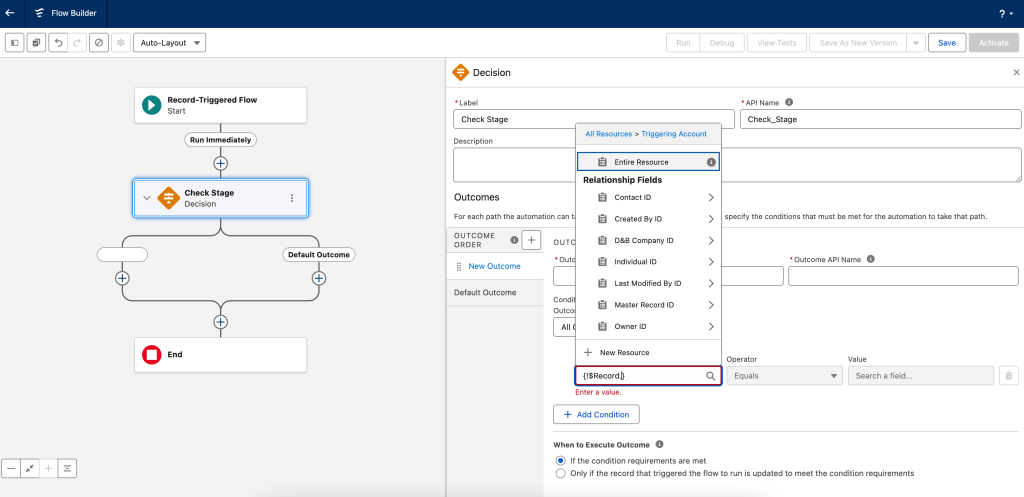Toggle the toolbox sidebar icon
Image resolution: width=1024 pixels, height=497 pixels.
(x=15, y=43)
